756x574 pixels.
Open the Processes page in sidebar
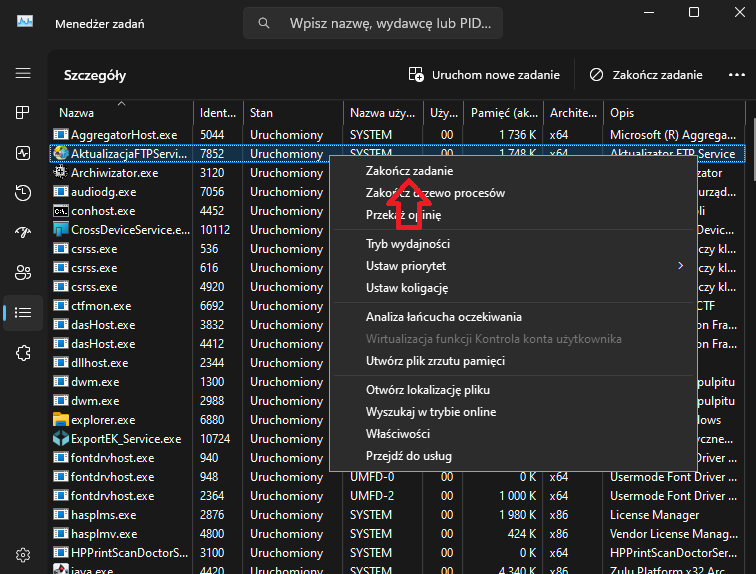click(22, 113)
